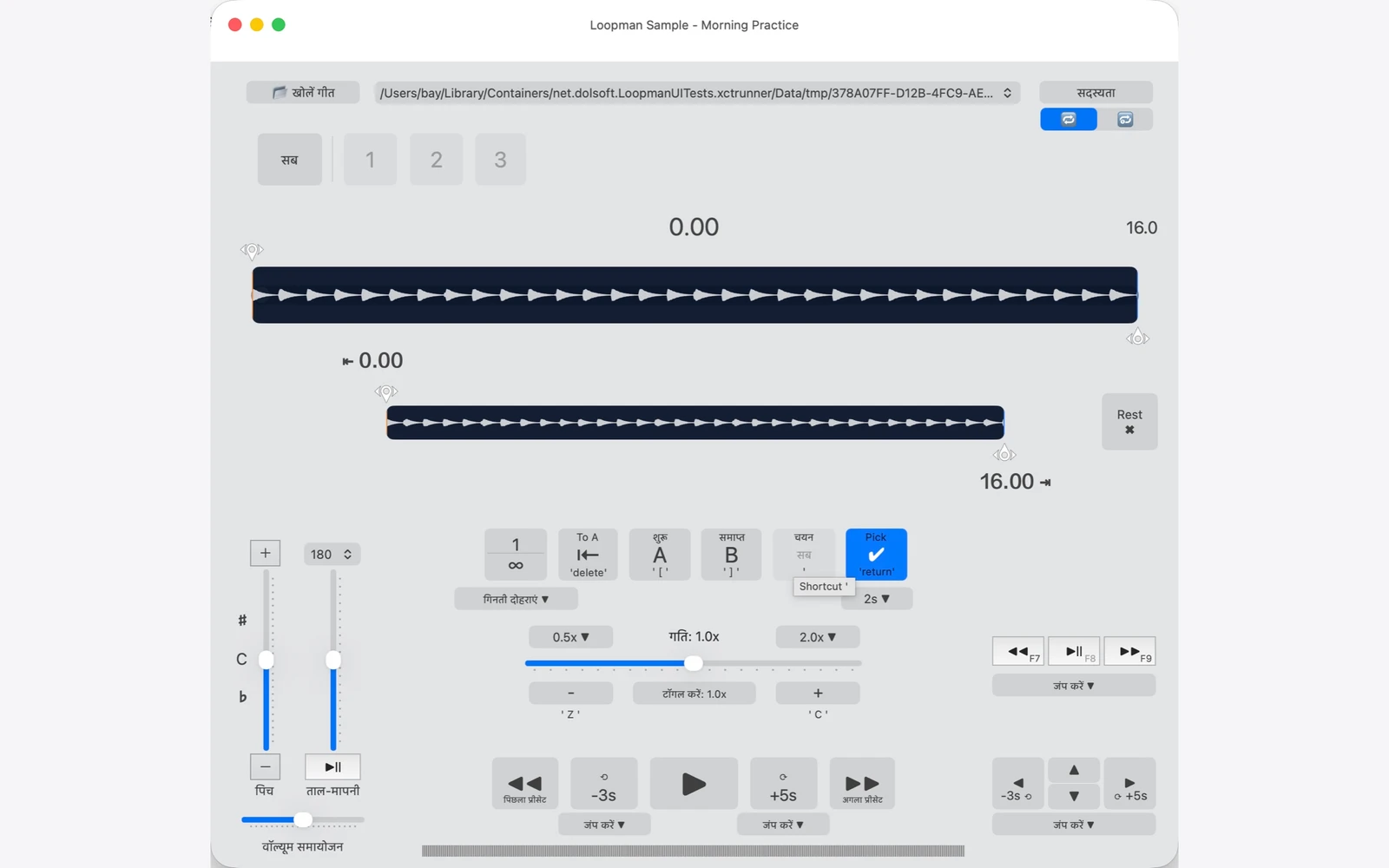Viewport: 1389px width, 868px height.
Task: Skip to next preset with fast-forward icon
Action: tap(862, 784)
